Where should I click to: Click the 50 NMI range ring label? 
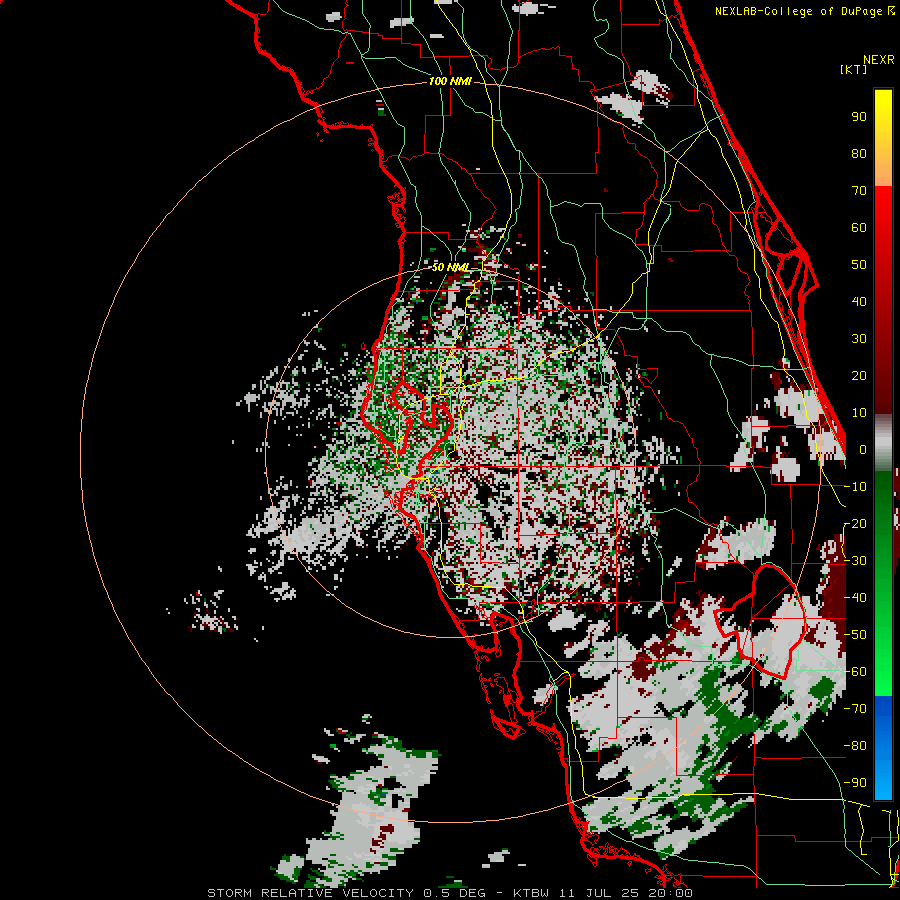click(x=450, y=267)
